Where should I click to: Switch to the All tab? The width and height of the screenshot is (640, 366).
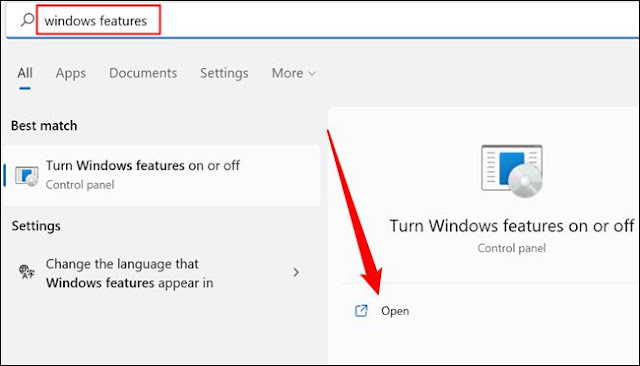[x=25, y=73]
